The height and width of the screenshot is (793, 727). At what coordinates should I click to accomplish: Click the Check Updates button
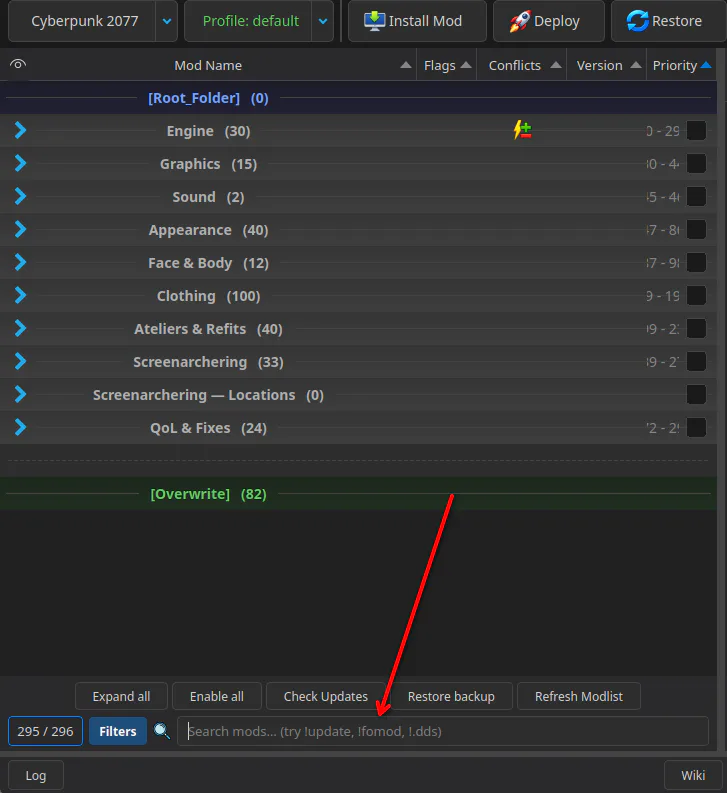(326, 696)
